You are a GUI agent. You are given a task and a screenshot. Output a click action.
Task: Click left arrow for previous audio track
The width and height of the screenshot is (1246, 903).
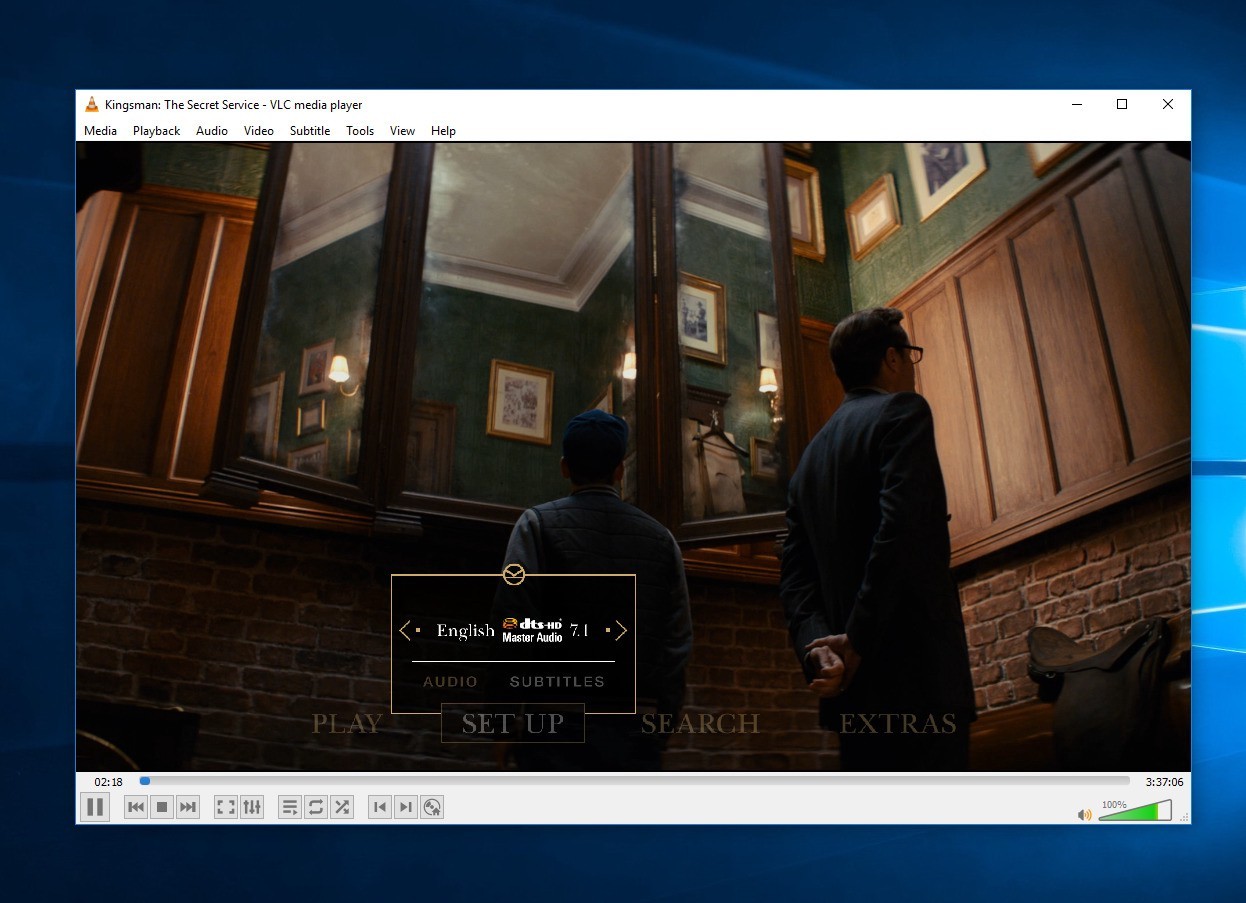coord(404,630)
